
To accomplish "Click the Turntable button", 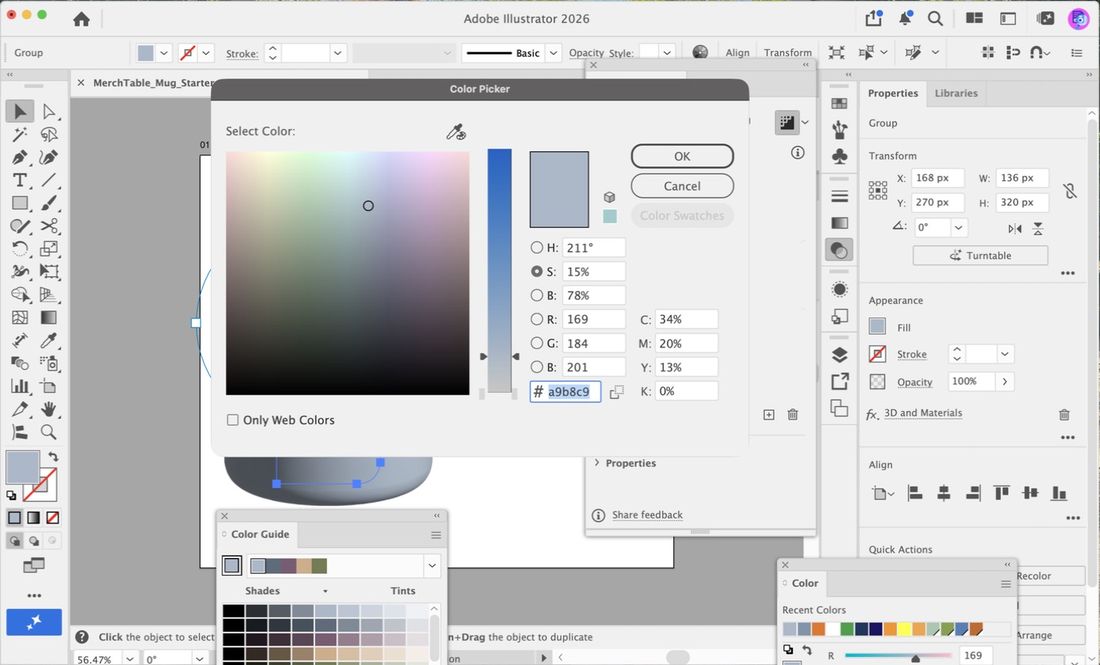I will point(980,255).
